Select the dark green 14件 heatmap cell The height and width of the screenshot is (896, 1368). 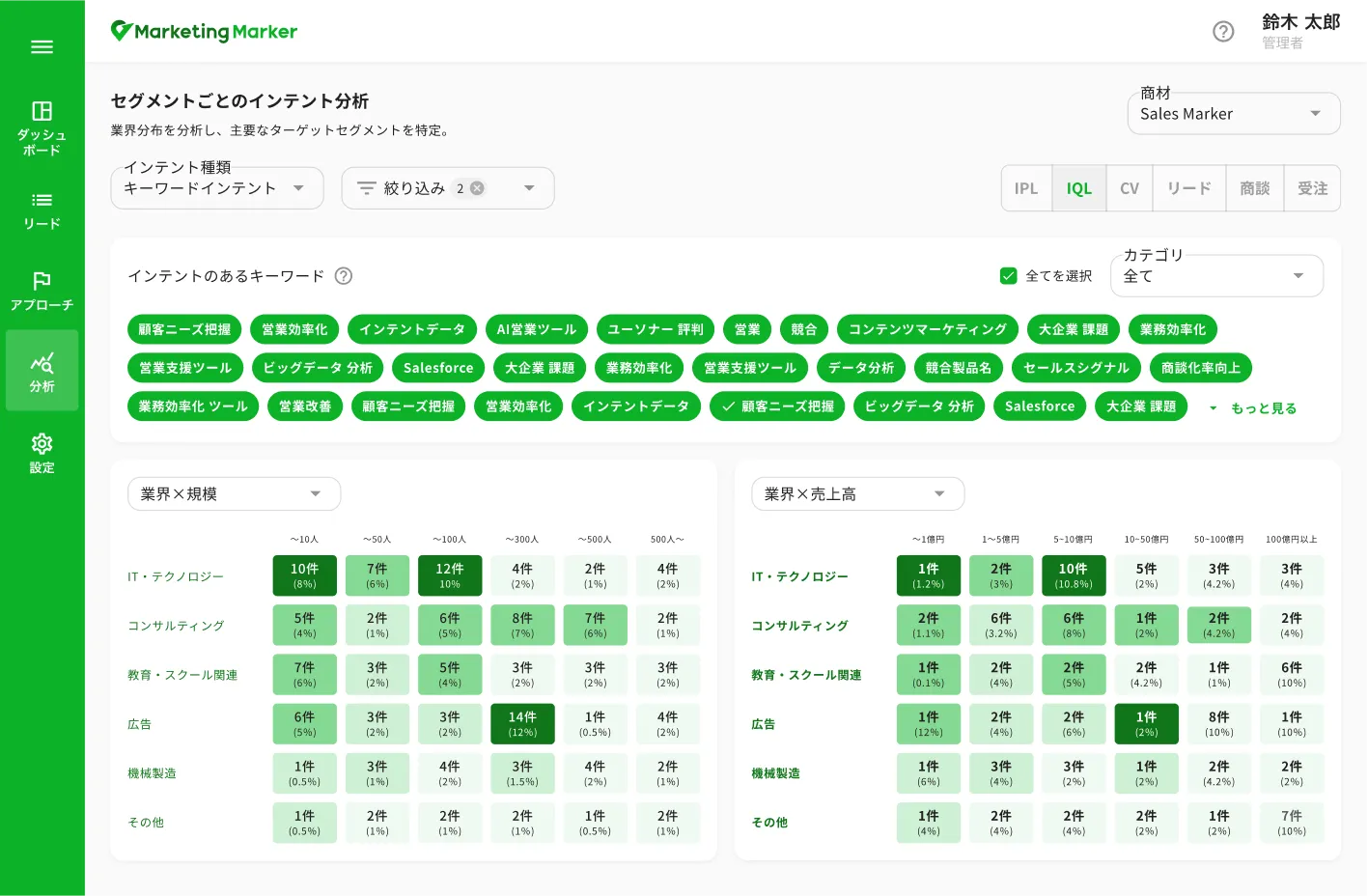[x=522, y=724]
